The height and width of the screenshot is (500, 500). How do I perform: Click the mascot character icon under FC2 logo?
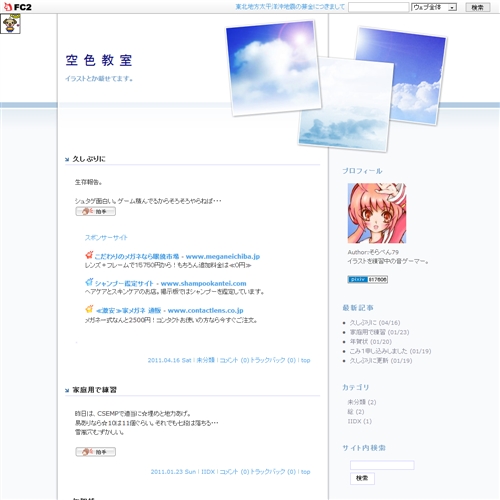pyautogui.click(x=10, y=24)
